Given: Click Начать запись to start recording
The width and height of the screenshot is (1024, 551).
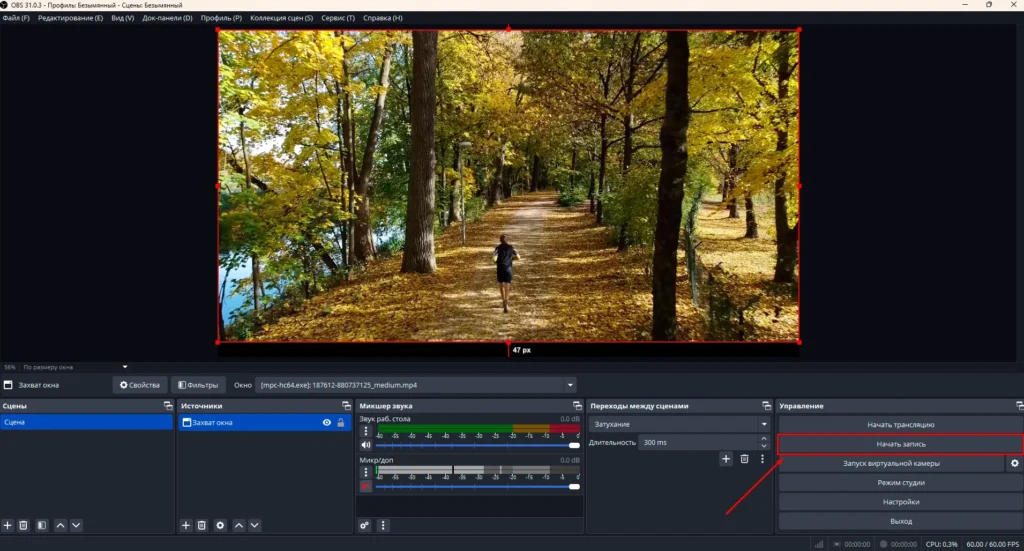Looking at the screenshot, I should tap(900, 444).
